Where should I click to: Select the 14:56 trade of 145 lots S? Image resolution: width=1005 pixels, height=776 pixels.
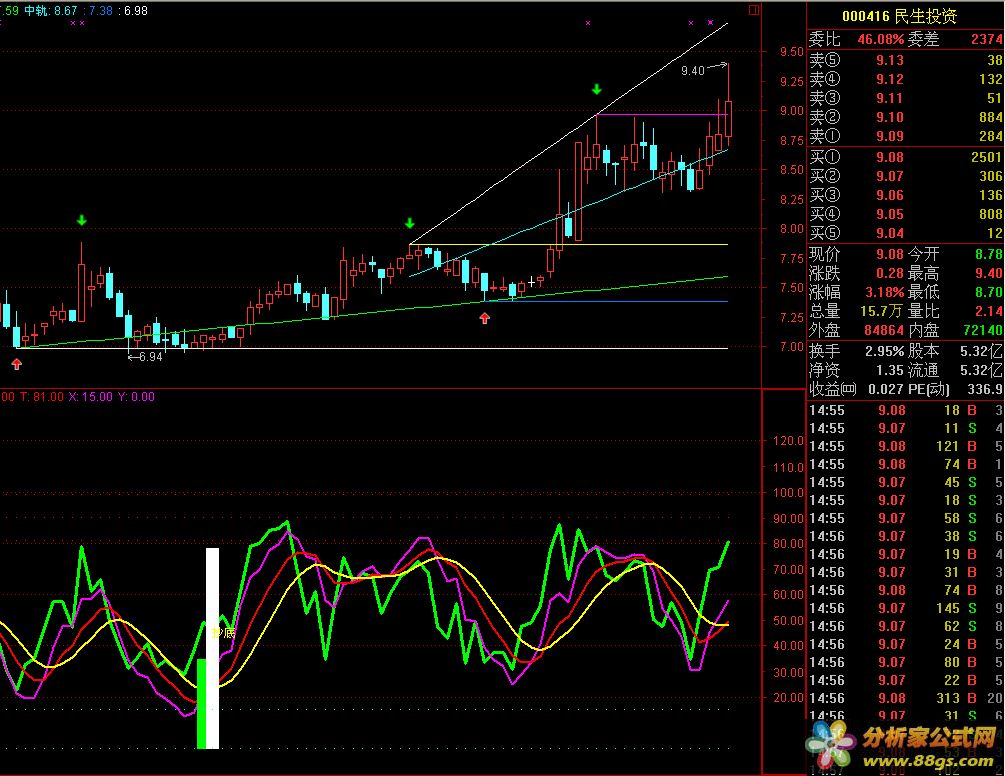click(905, 608)
